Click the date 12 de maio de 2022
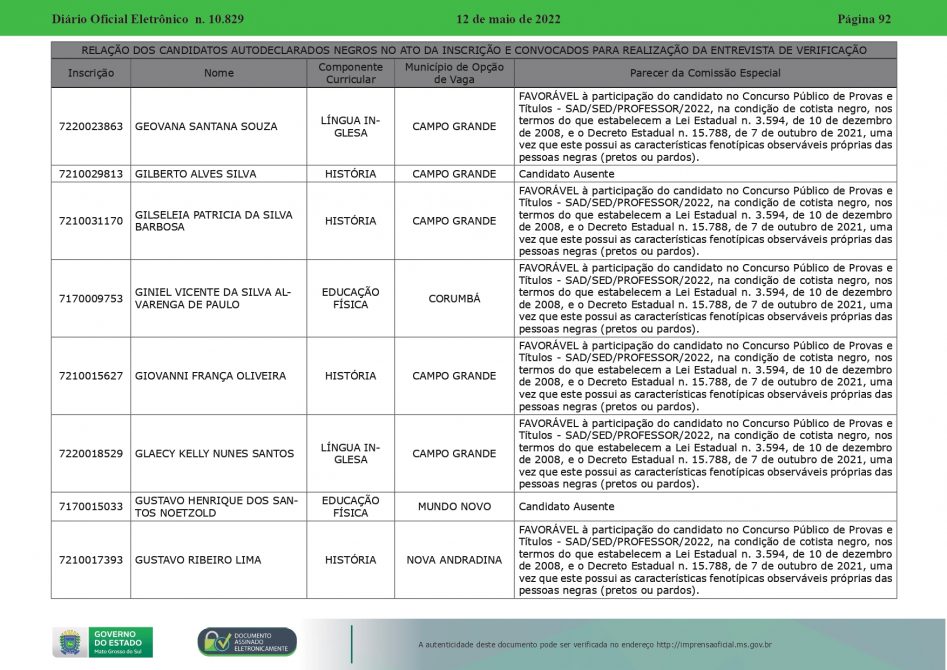The width and height of the screenshot is (947, 670). [508, 19]
